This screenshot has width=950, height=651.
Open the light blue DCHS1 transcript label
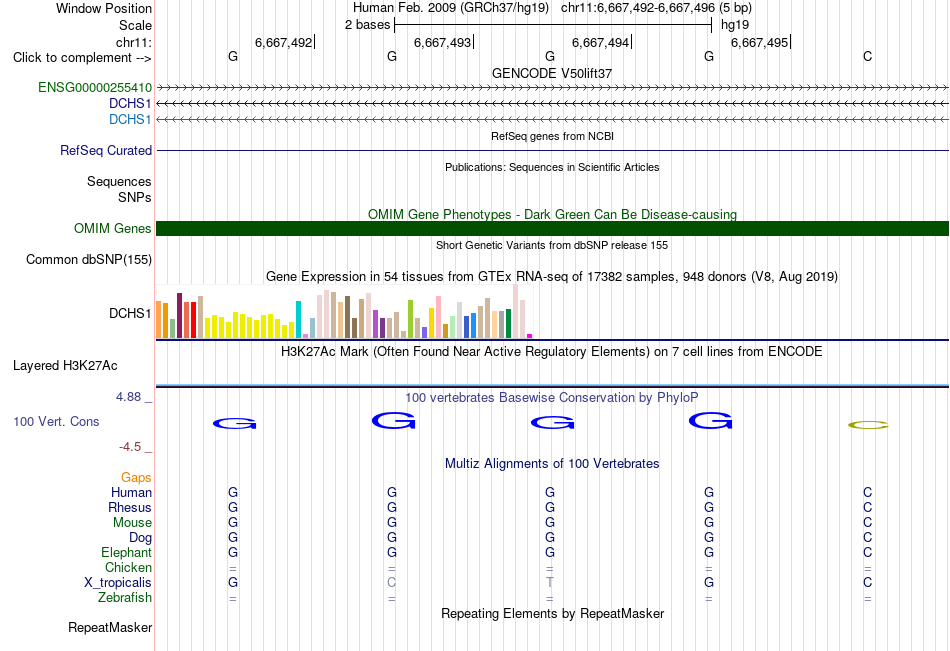click(x=130, y=119)
